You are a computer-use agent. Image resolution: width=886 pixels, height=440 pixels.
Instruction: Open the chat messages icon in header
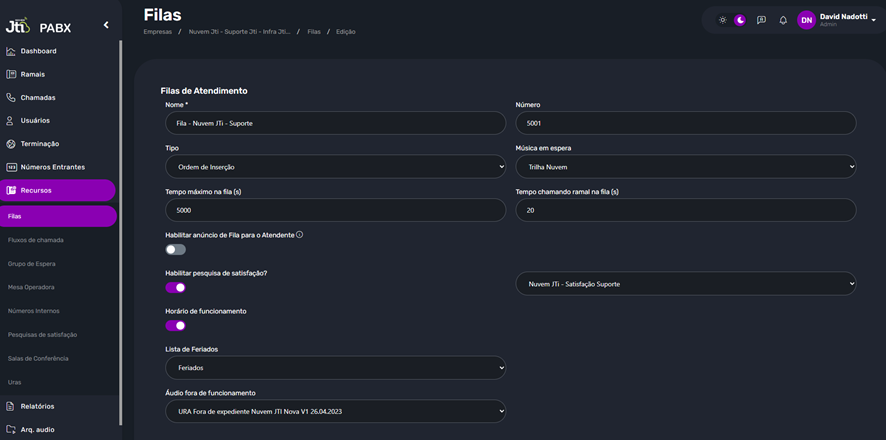pos(761,20)
